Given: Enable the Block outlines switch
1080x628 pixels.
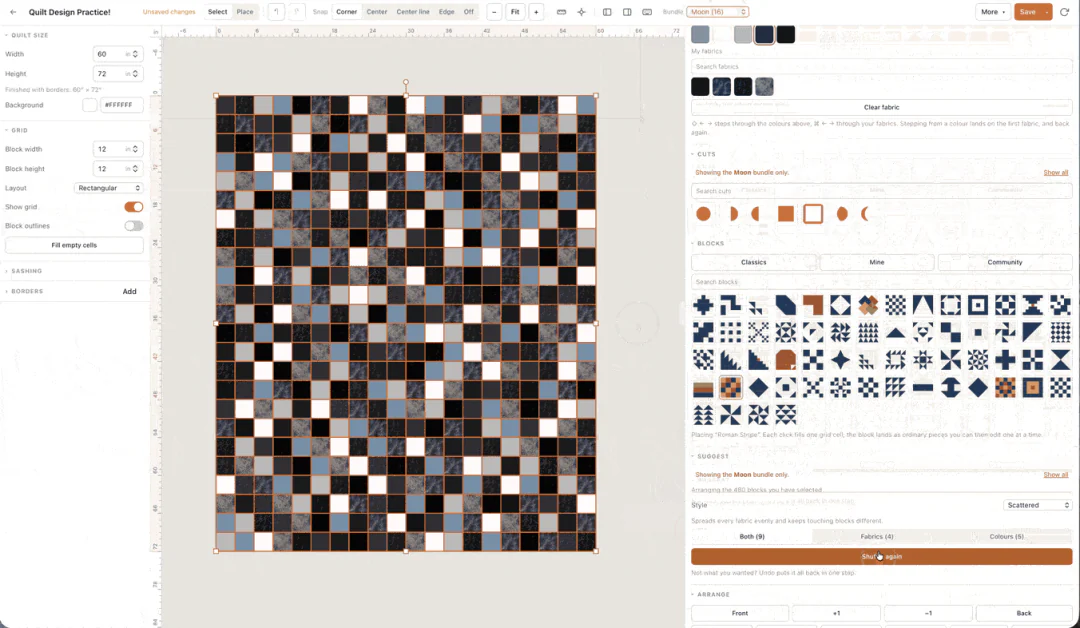Looking at the screenshot, I should coord(134,226).
